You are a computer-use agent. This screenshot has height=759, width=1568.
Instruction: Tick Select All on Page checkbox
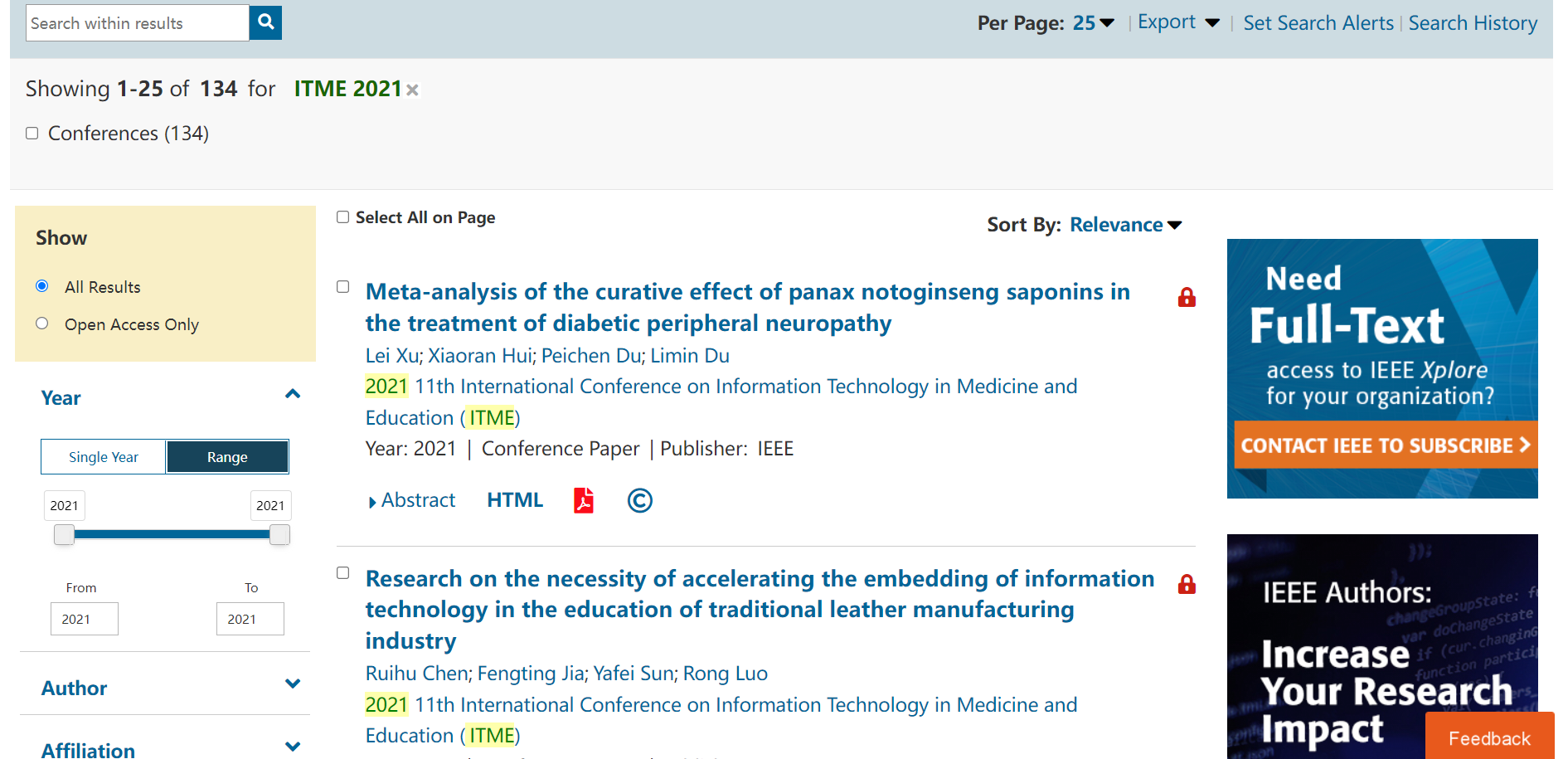click(342, 217)
